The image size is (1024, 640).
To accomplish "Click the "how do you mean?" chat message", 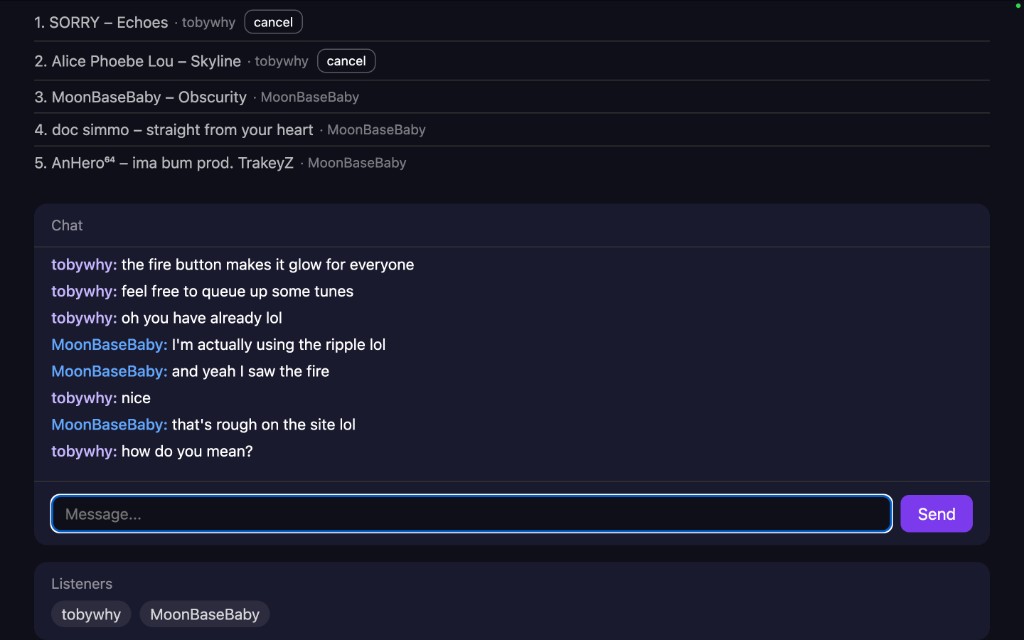I will tap(187, 451).
